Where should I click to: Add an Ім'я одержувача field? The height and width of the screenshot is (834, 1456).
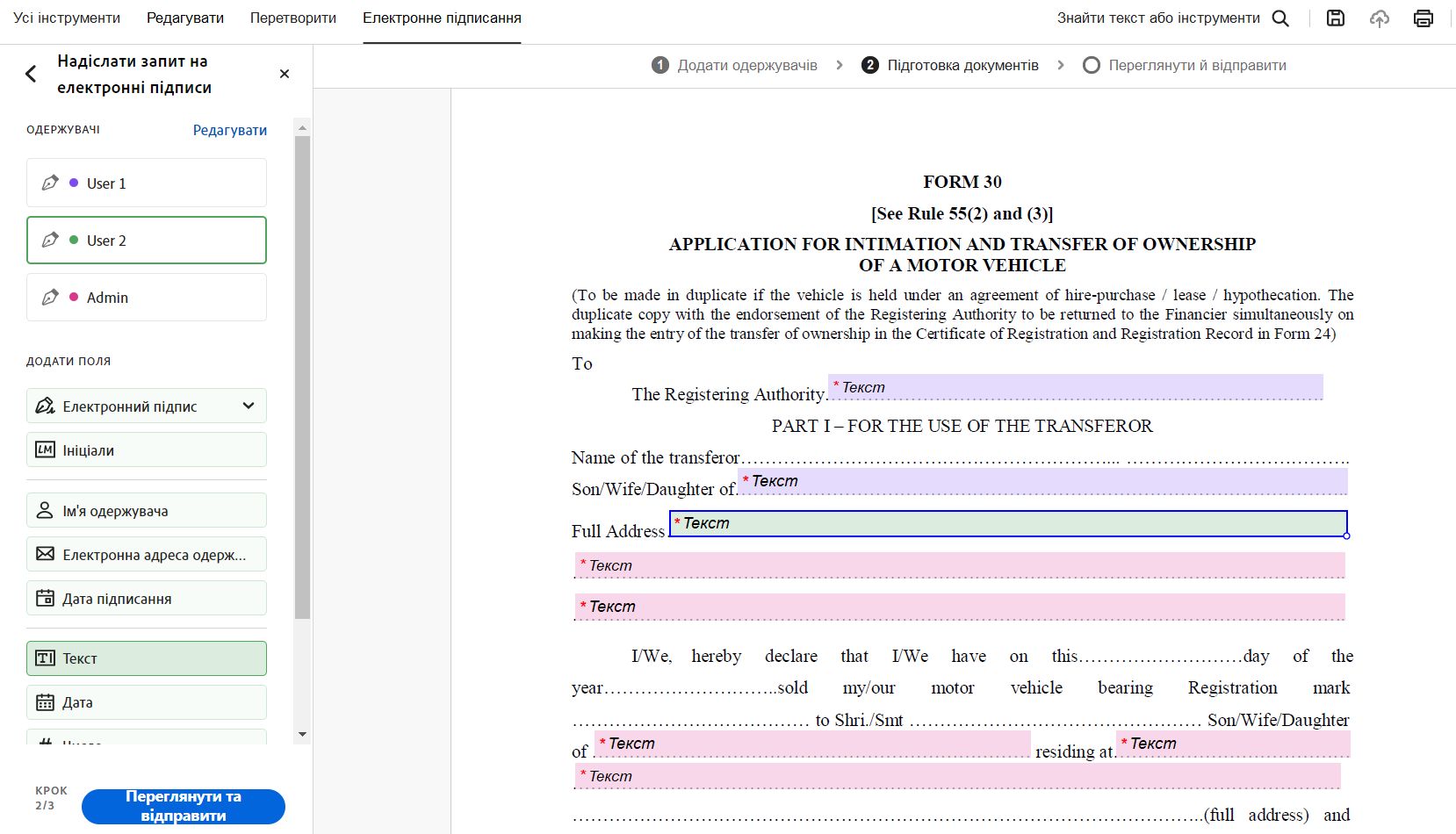(147, 510)
